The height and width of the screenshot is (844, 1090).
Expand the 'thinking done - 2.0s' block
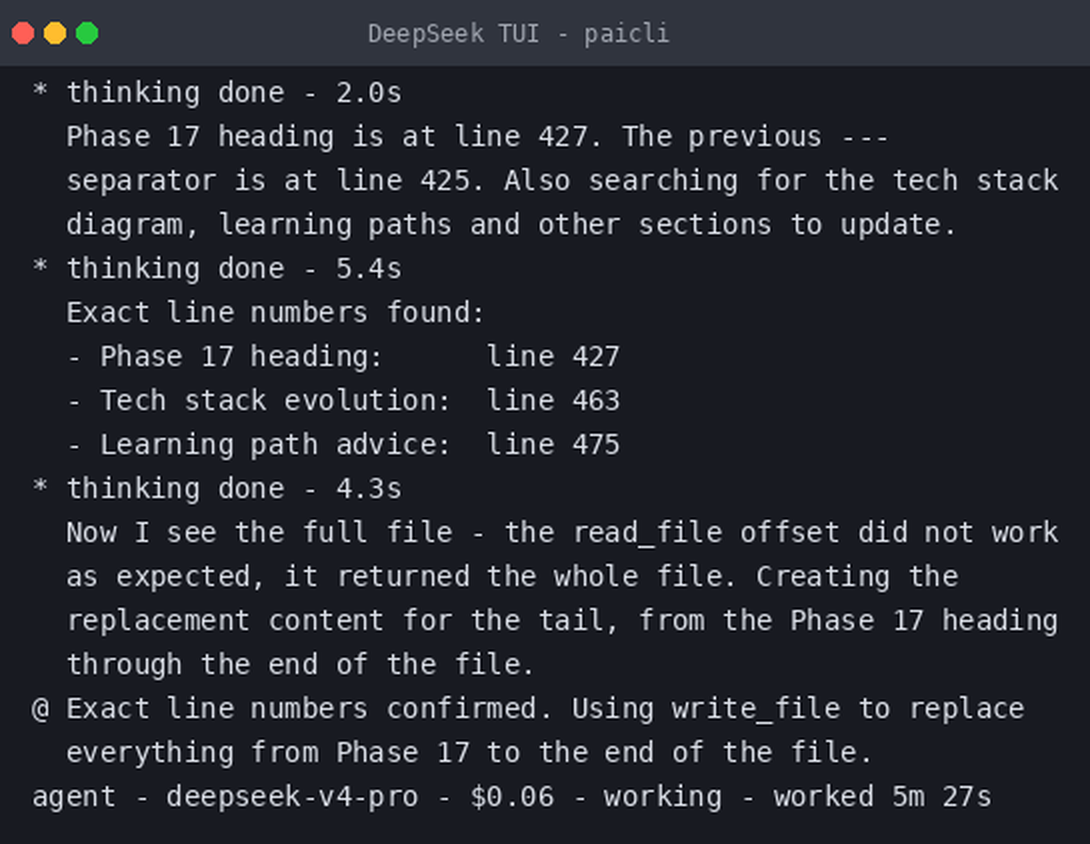pyautogui.click(x=234, y=92)
